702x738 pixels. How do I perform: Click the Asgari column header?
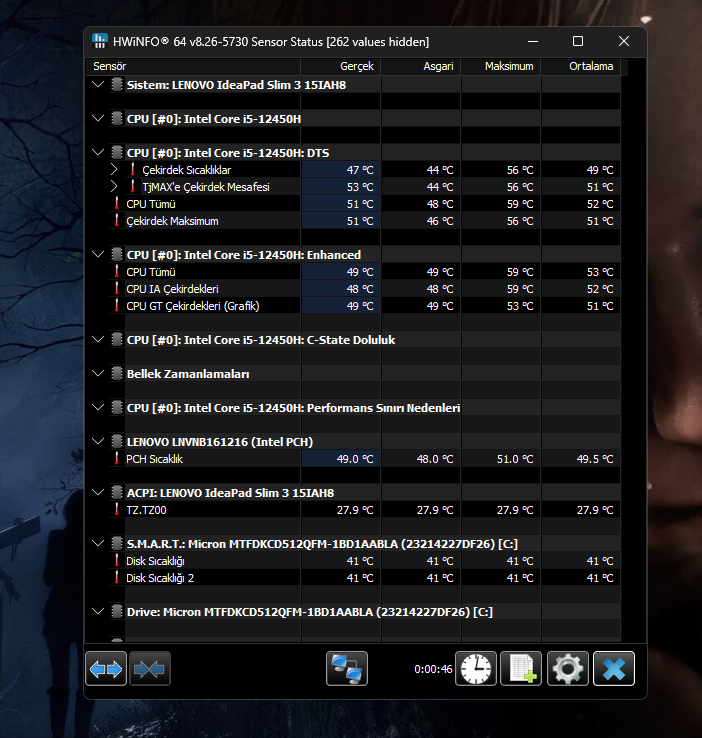[x=421, y=66]
